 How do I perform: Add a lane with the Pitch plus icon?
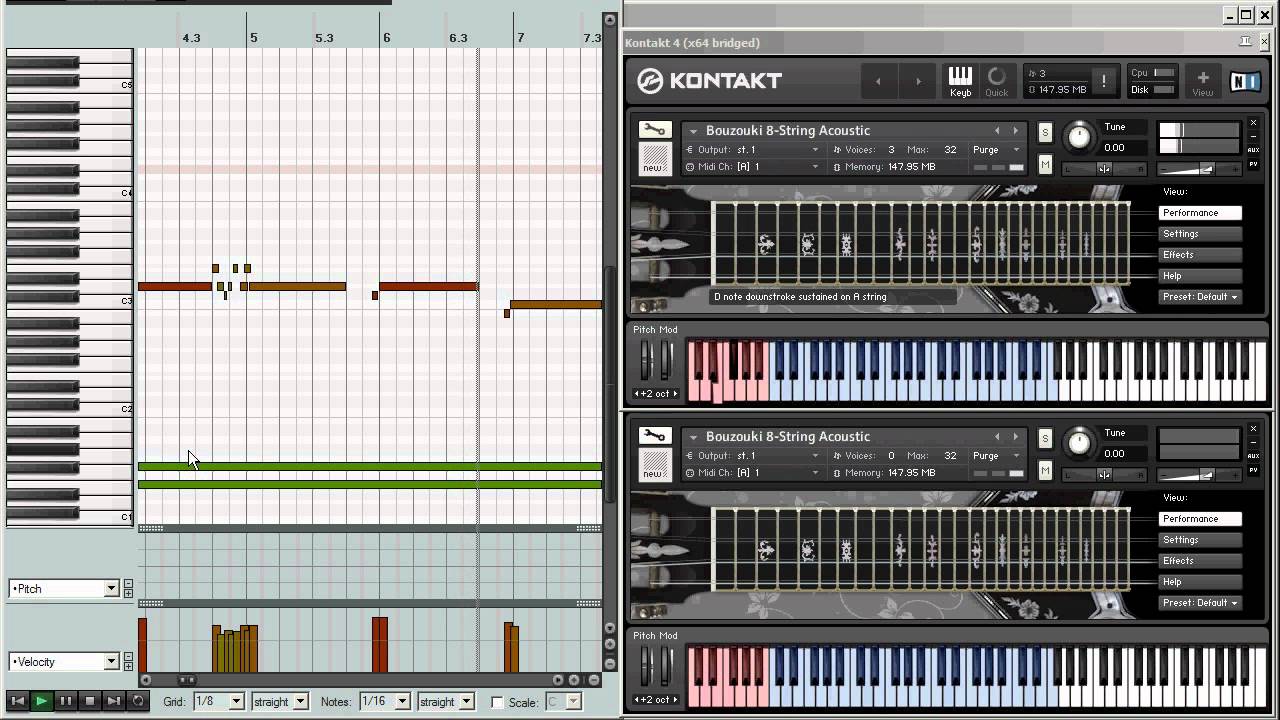click(x=128, y=594)
